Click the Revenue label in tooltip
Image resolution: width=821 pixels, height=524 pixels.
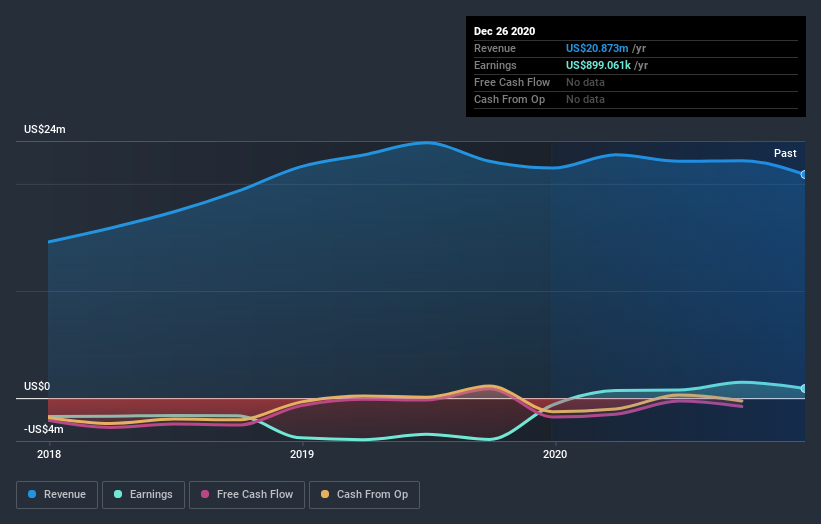495,48
